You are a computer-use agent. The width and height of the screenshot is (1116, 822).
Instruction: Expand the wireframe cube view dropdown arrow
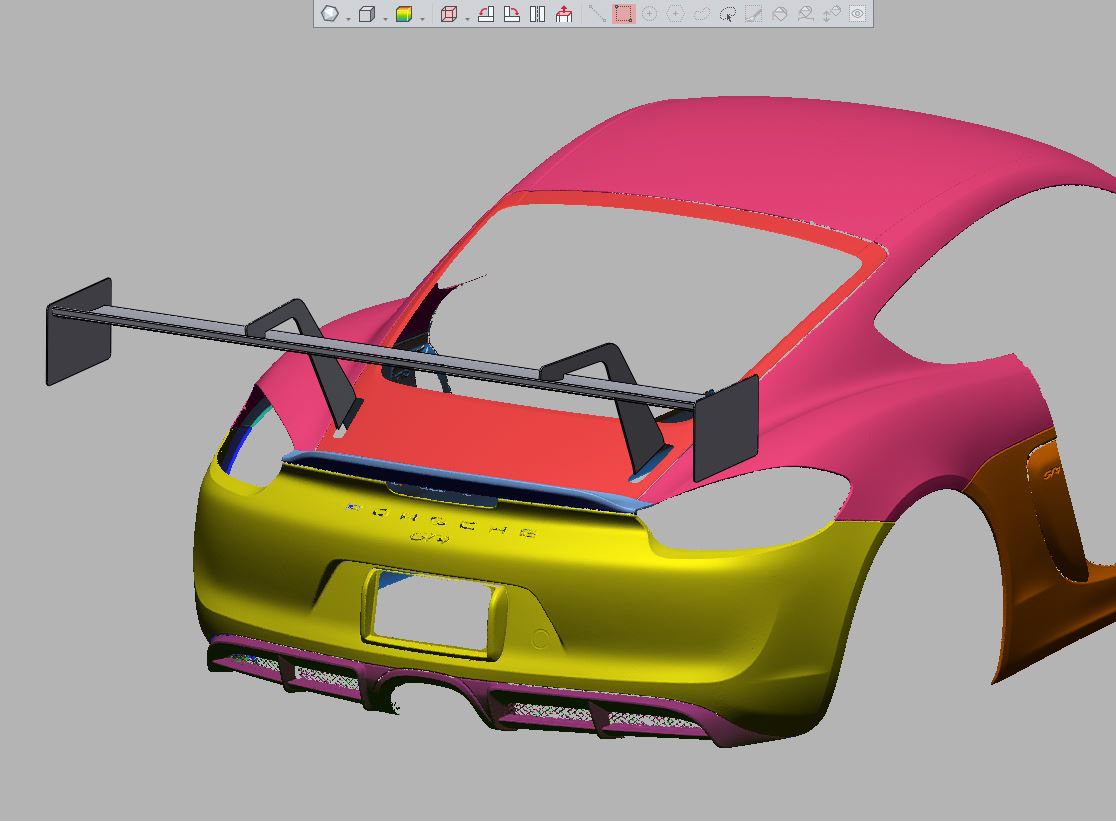(467, 19)
